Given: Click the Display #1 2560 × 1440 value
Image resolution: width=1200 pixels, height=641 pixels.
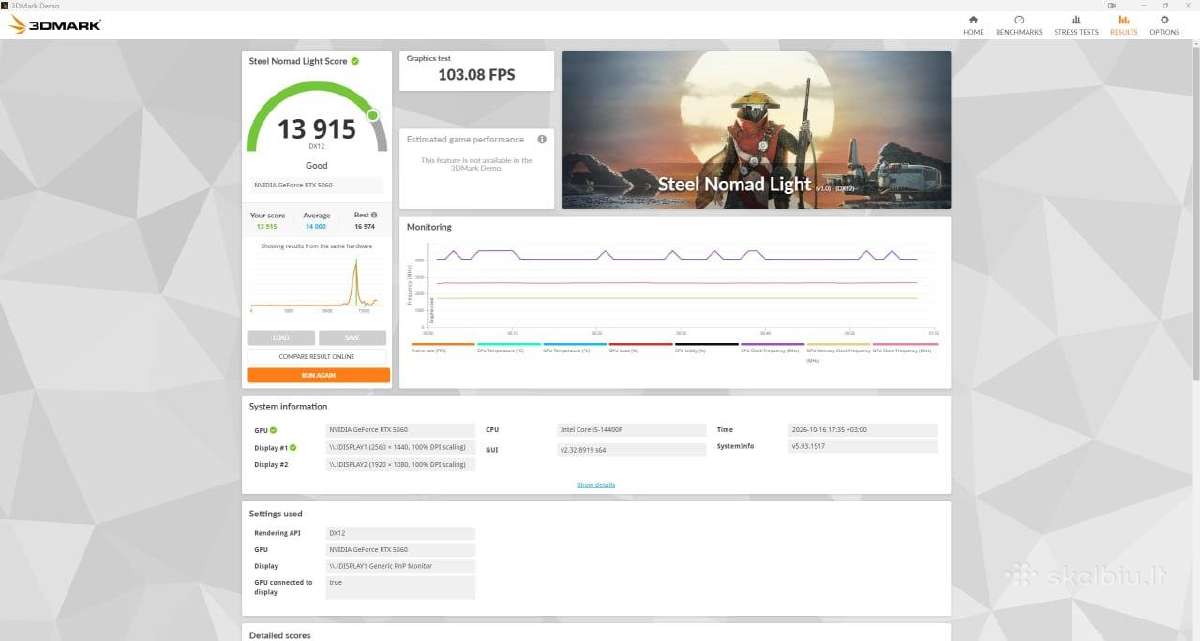Looking at the screenshot, I should pos(401,447).
